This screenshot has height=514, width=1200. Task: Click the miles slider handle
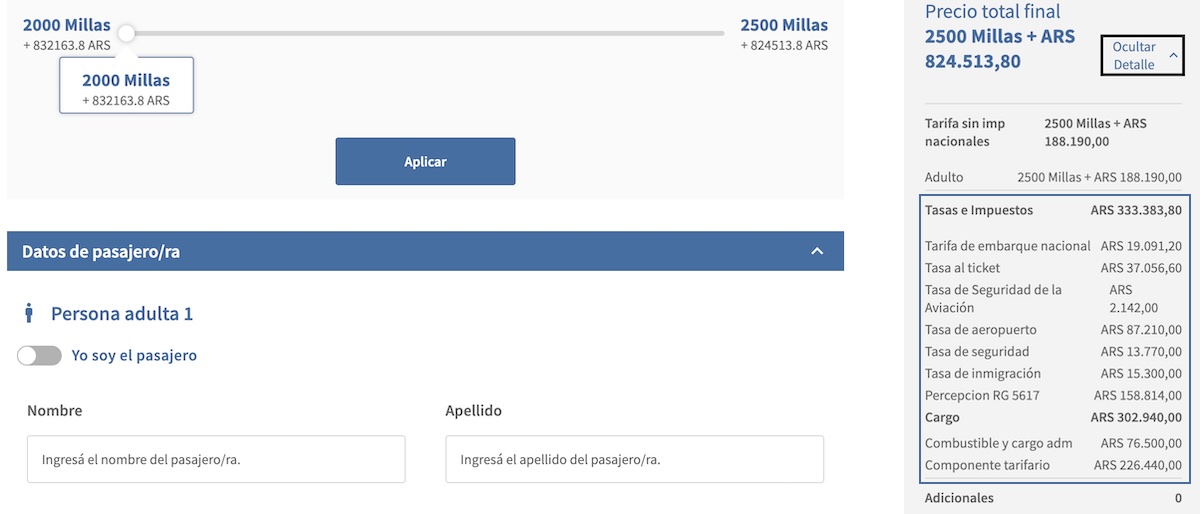(x=126, y=33)
